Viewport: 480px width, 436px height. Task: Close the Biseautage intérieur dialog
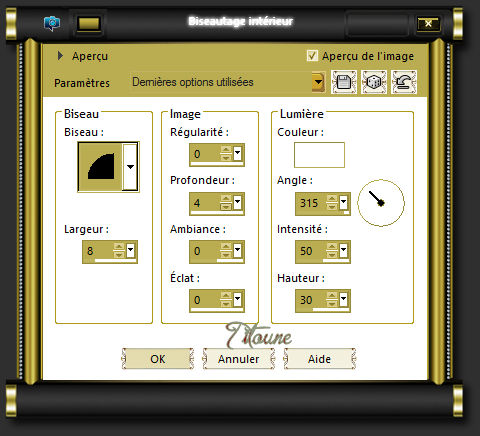[x=428, y=24]
